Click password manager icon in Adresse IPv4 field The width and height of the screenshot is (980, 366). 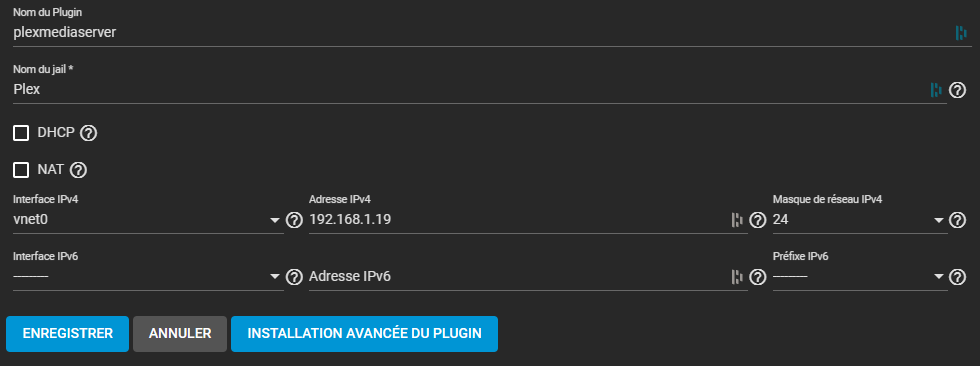pyautogui.click(x=737, y=220)
